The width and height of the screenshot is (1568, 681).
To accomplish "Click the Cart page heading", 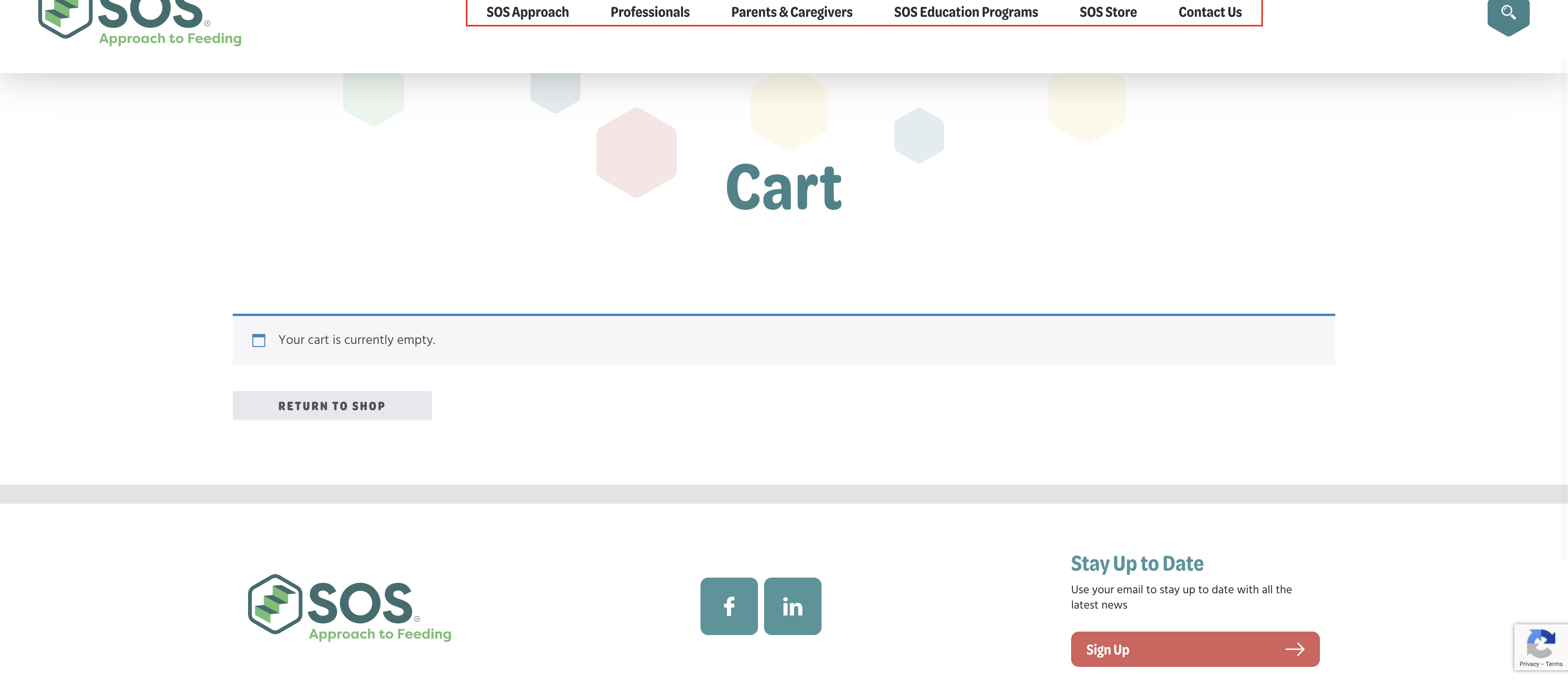I will 783,188.
